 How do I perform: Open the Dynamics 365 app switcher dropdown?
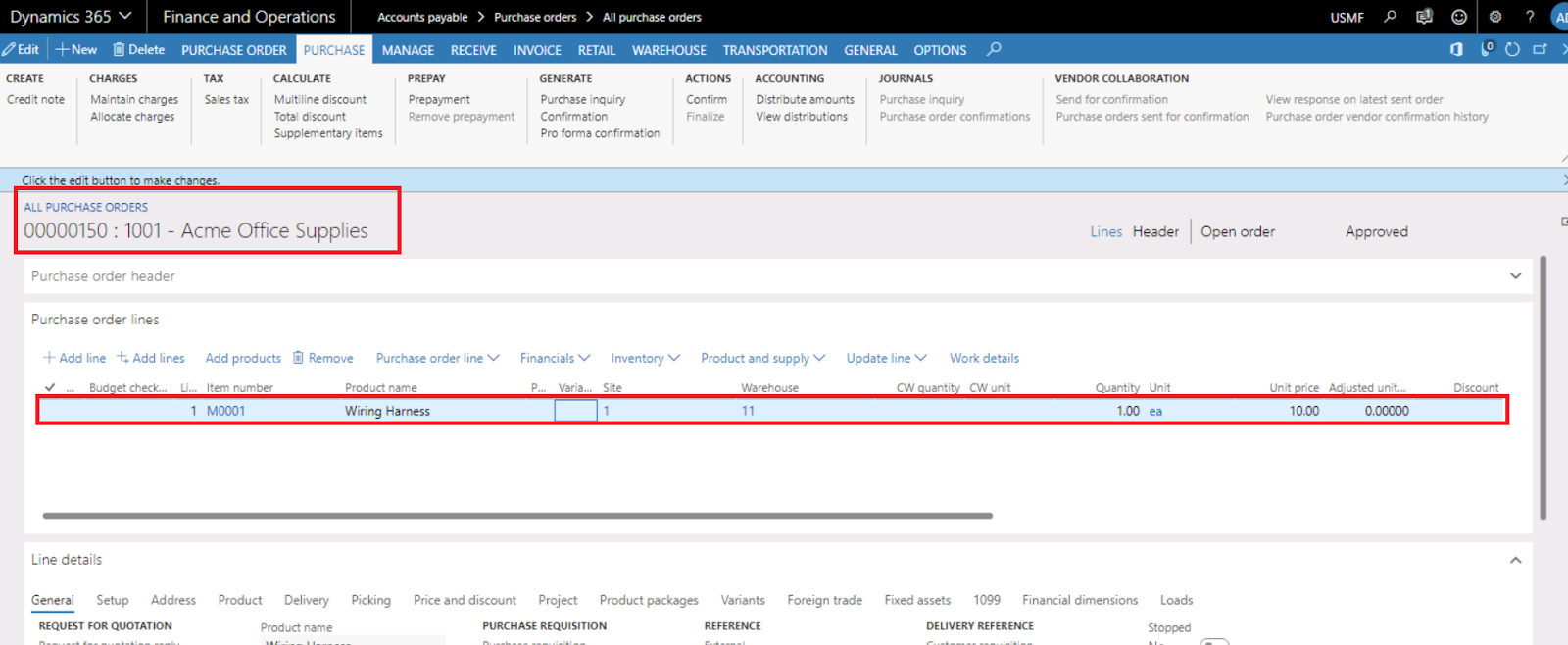click(71, 17)
